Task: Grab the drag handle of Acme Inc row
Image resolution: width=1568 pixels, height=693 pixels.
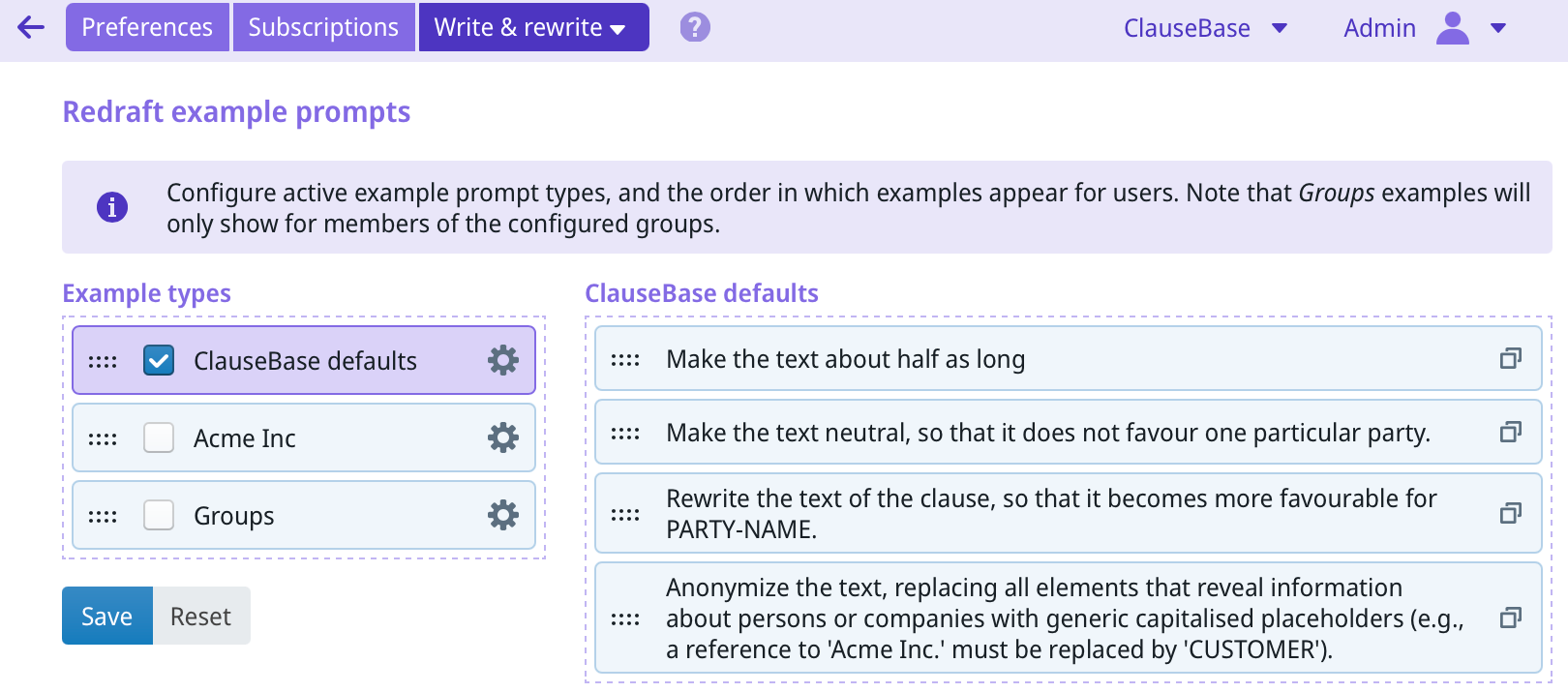Action: (103, 438)
